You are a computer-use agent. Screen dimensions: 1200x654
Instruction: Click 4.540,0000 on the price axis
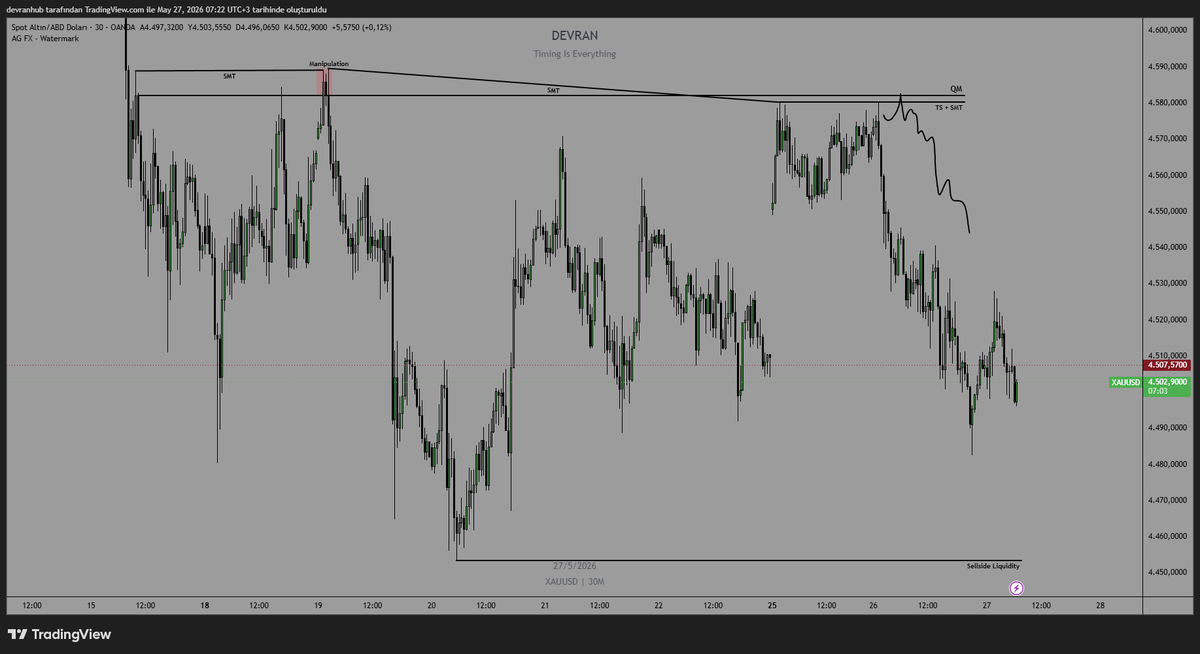point(1167,247)
